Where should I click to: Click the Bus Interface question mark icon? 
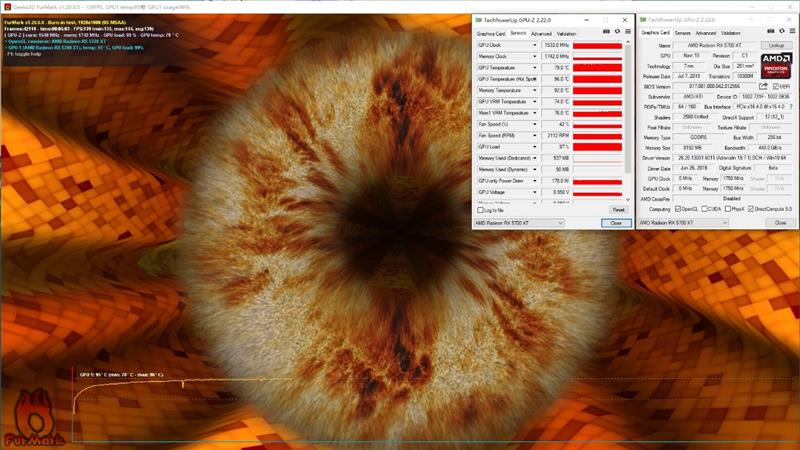point(790,106)
